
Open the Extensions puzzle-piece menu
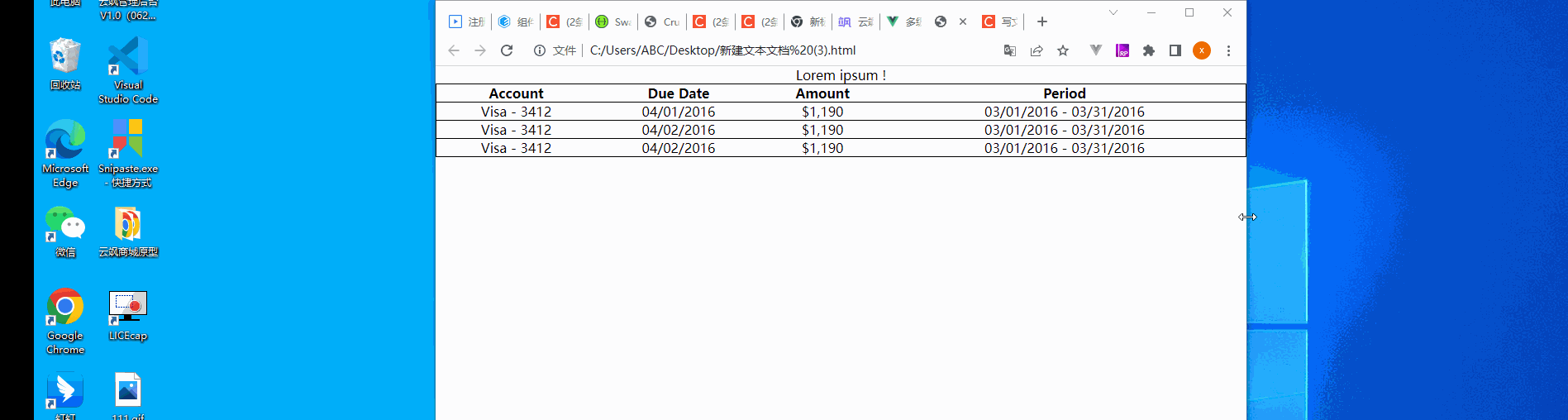pos(1149,50)
